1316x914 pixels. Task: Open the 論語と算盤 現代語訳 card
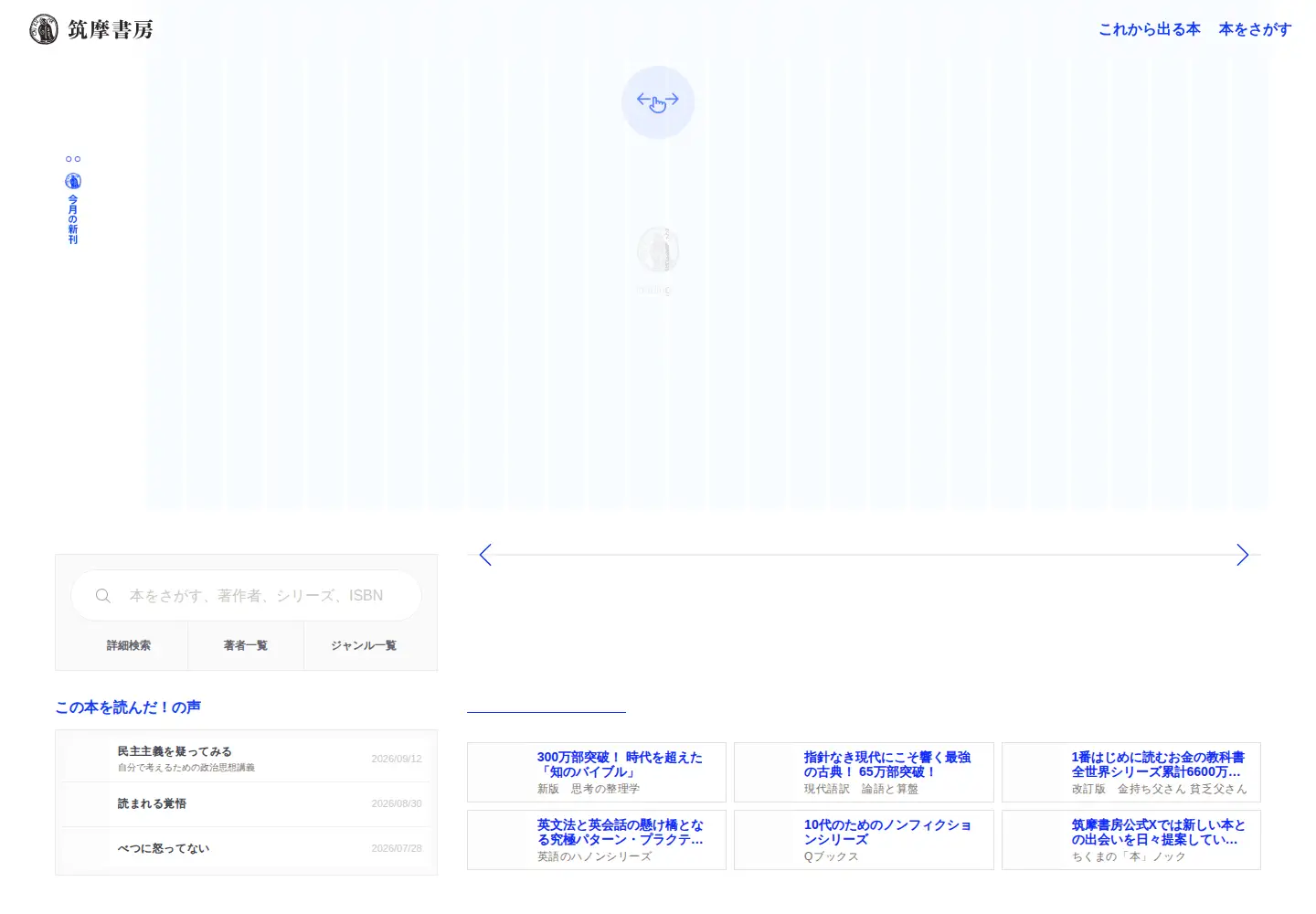point(864,772)
